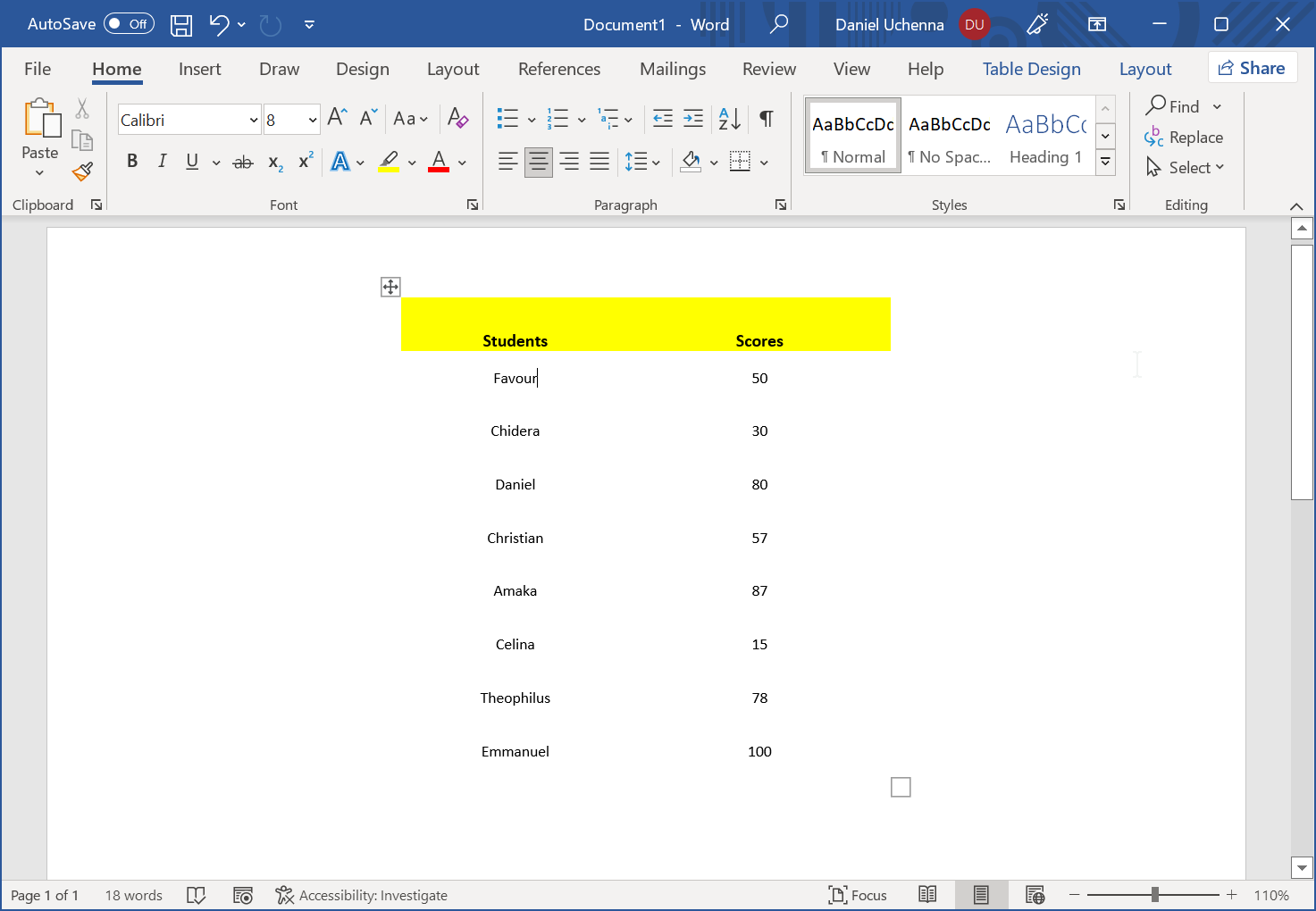1316x911 pixels.
Task: Show paragraph marks with the pilcrow icon
Action: 766,118
